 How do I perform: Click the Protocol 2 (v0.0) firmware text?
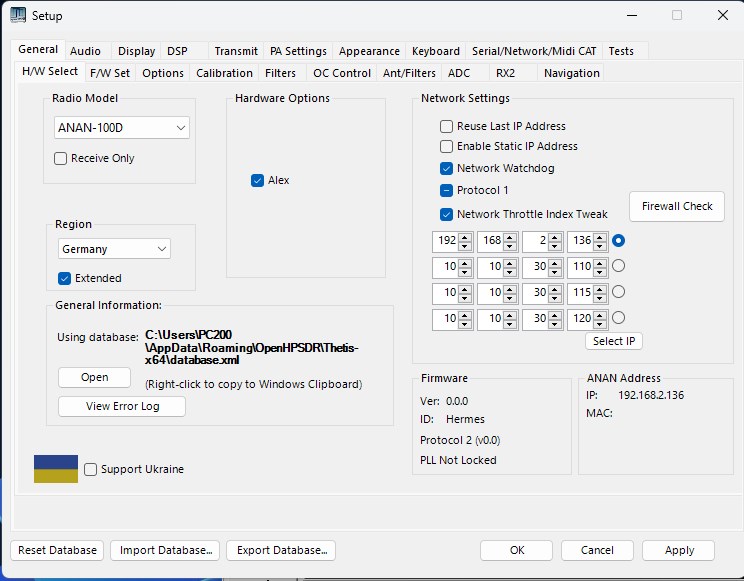460,440
